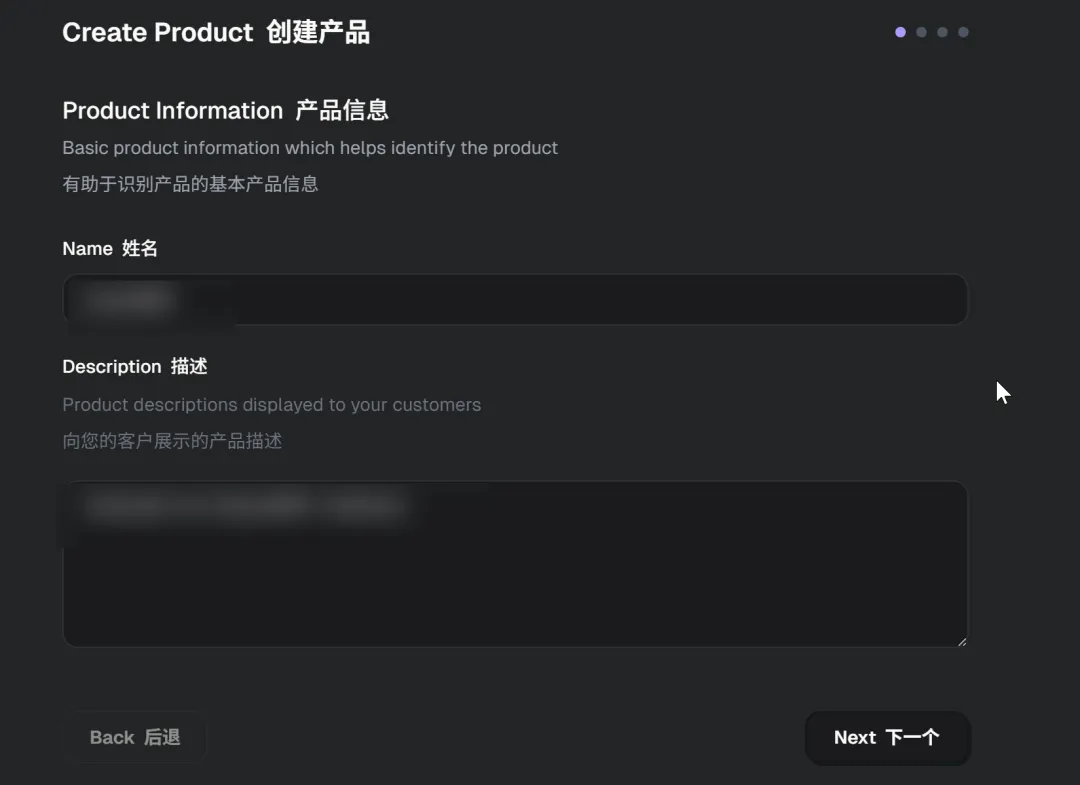Jump to the second step indicator dot
The height and width of the screenshot is (785, 1080).
click(x=921, y=32)
